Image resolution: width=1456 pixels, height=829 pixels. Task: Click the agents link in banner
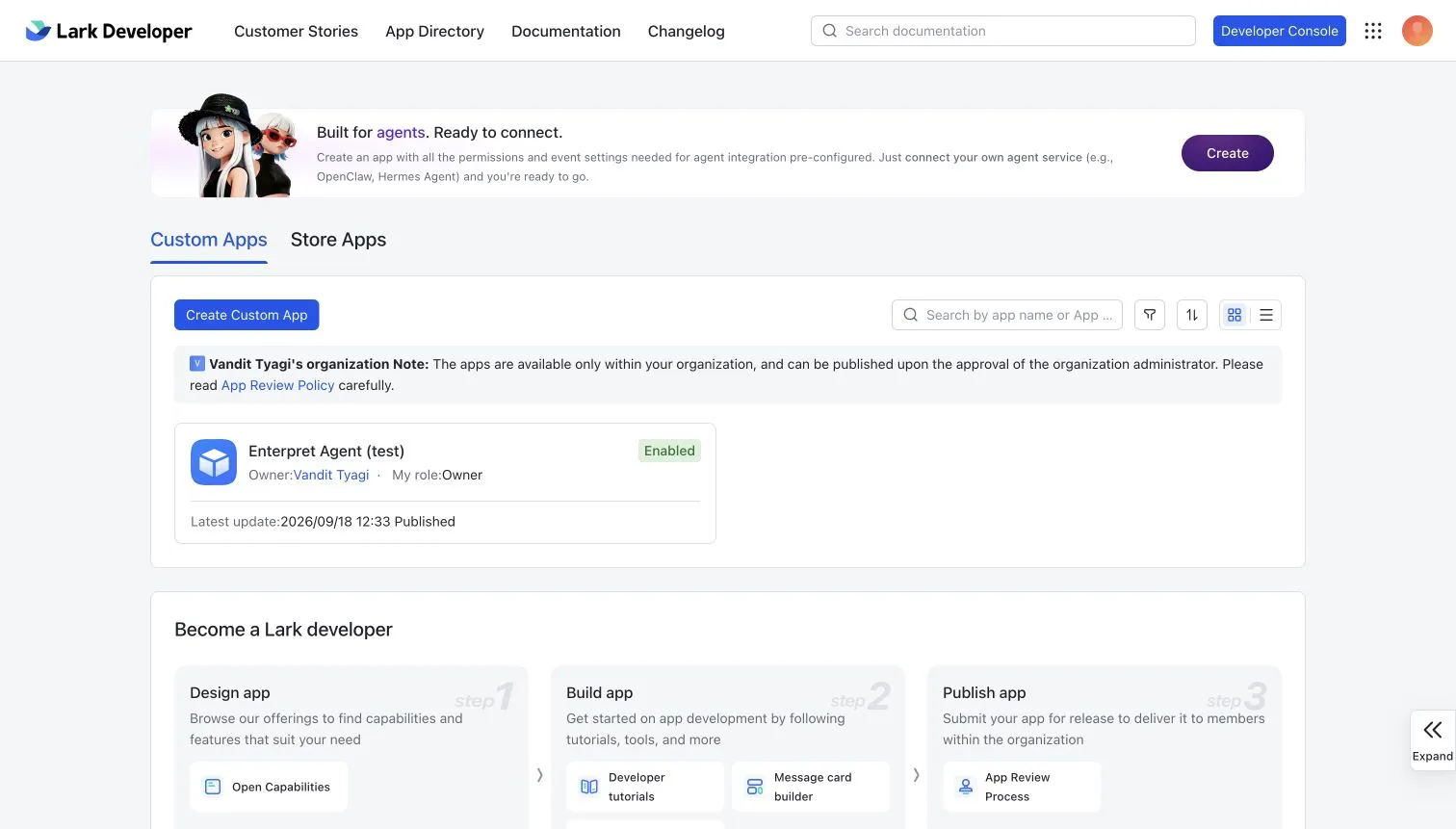(401, 133)
